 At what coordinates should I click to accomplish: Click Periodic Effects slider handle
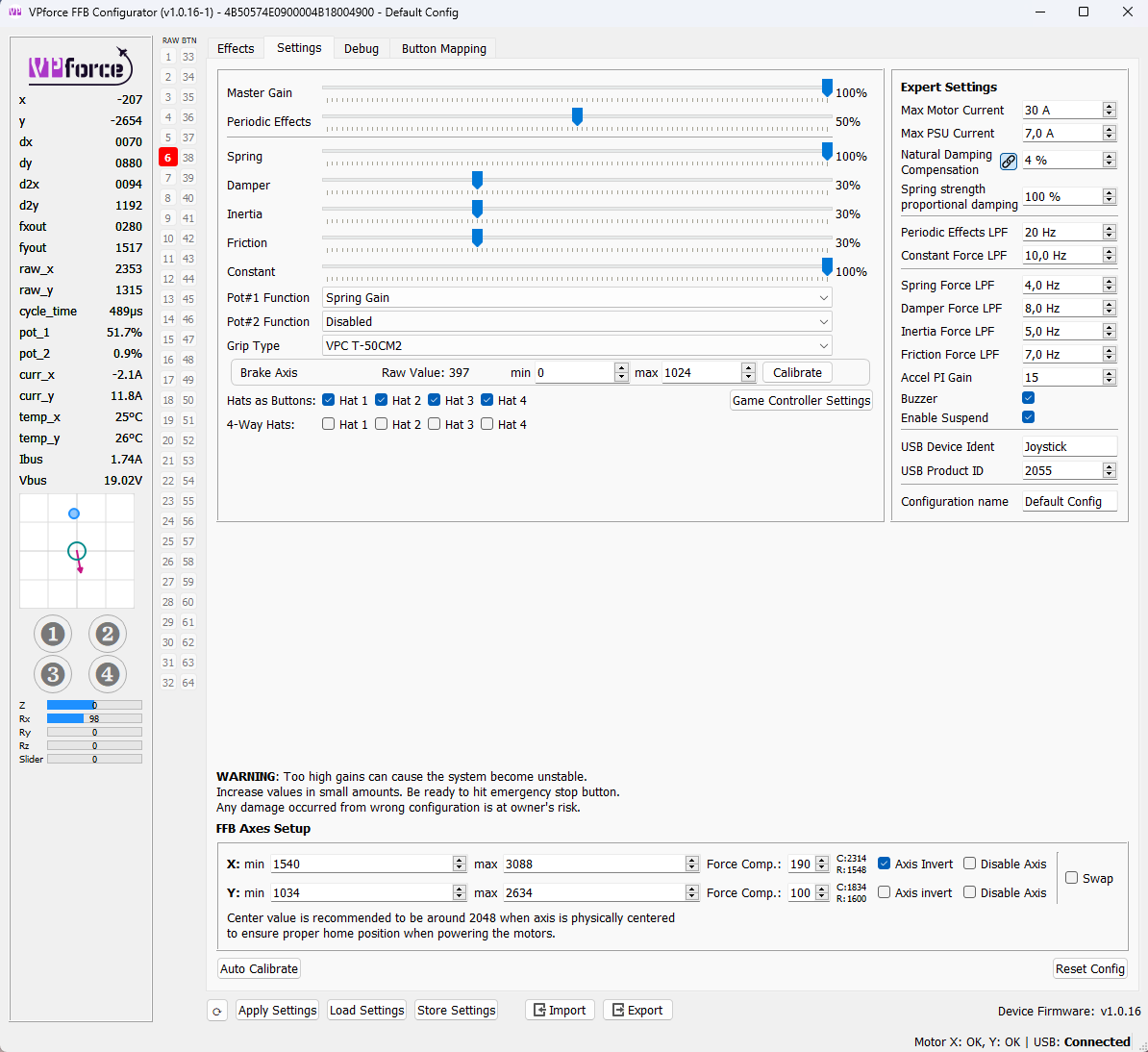click(x=578, y=116)
